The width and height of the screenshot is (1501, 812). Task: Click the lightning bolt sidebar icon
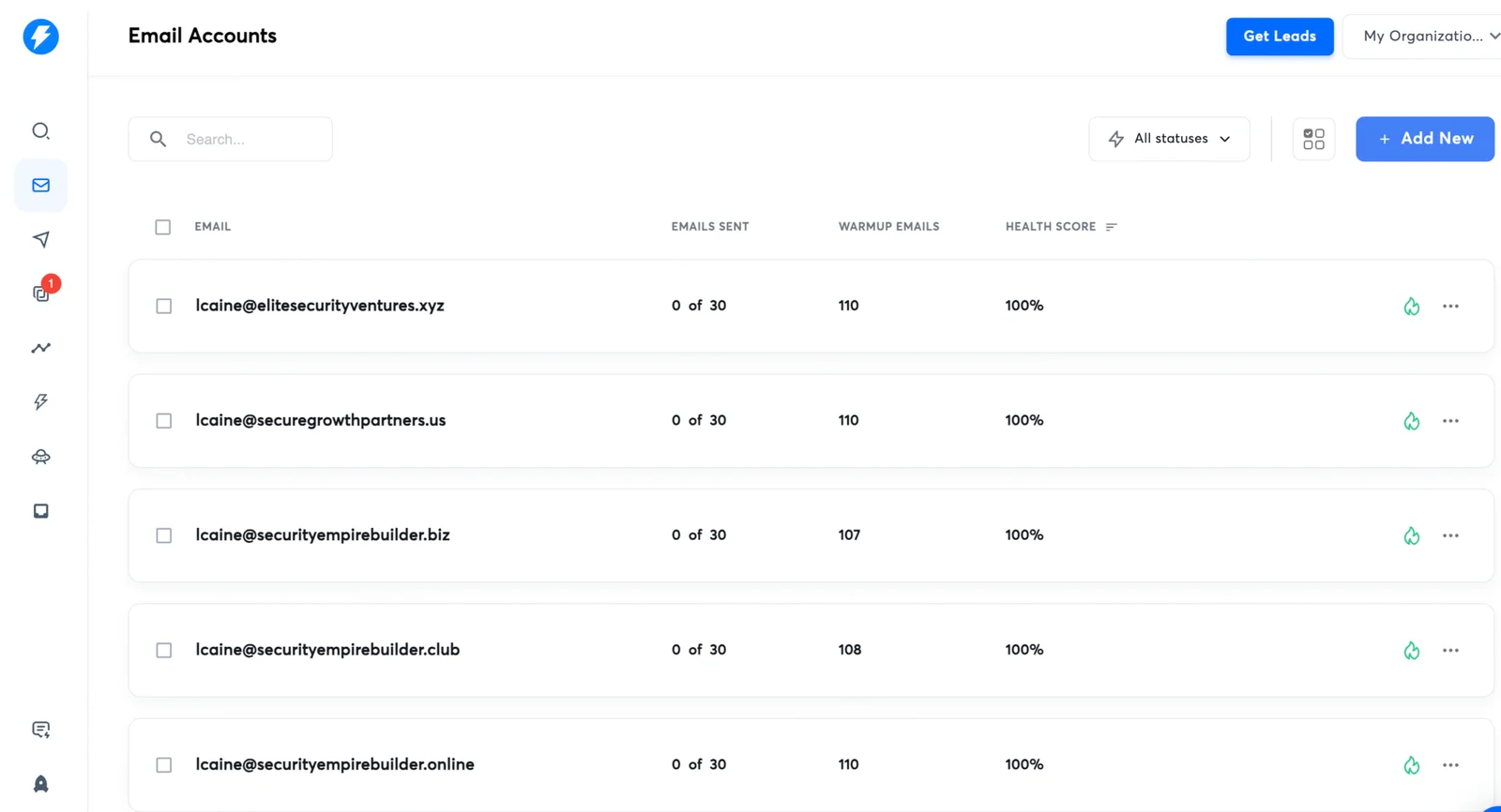click(x=40, y=402)
